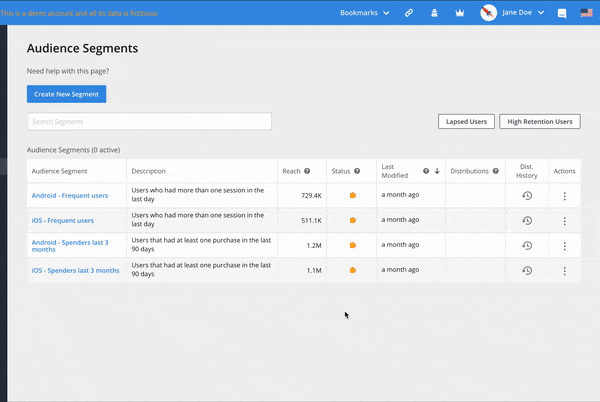The image size is (600, 402).
Task: Click the person figure icon in header
Action: (434, 13)
